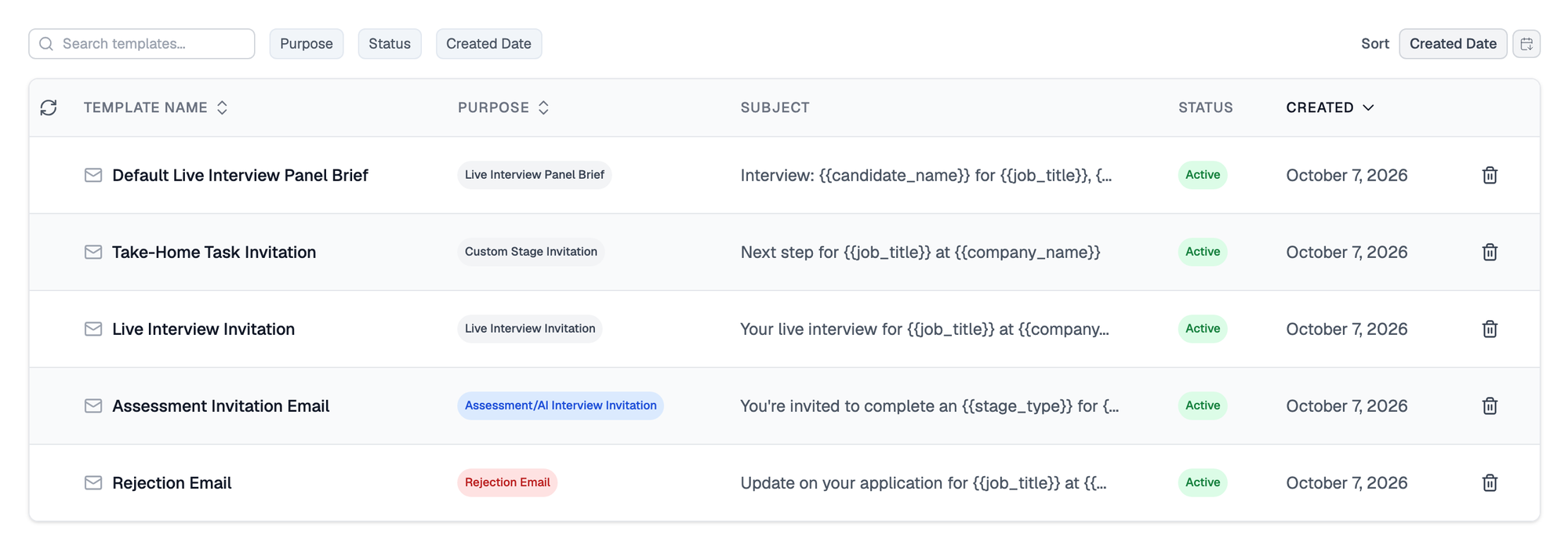The width and height of the screenshot is (1568, 549).
Task: Click the STATUS column header
Action: point(1205,107)
